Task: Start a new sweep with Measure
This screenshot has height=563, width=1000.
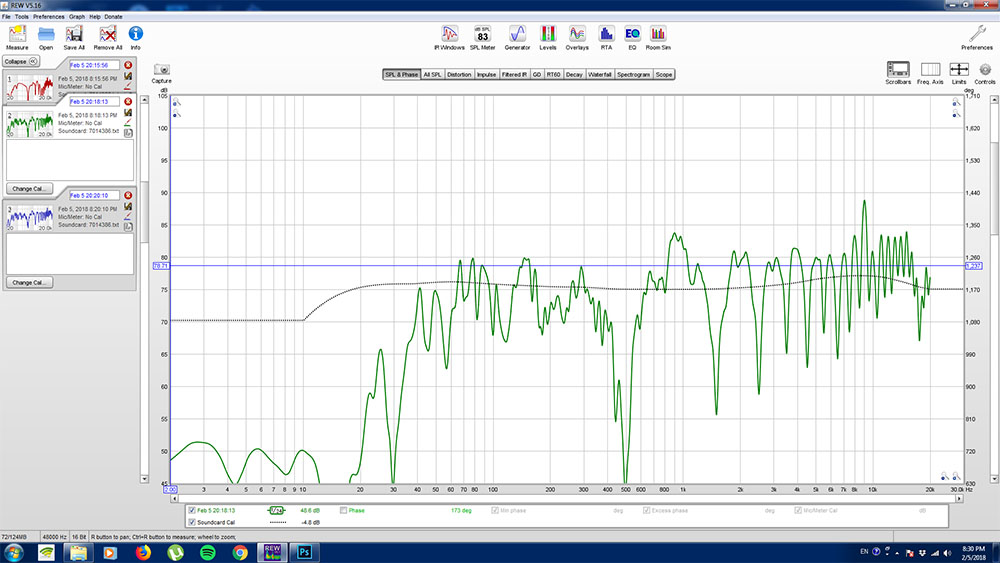Action: (x=17, y=38)
